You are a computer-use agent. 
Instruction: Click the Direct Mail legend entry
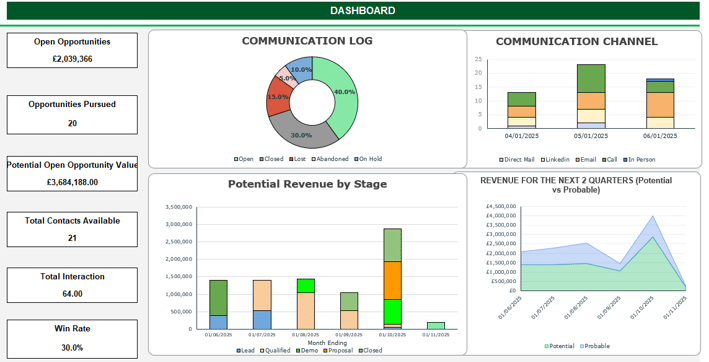(x=516, y=160)
